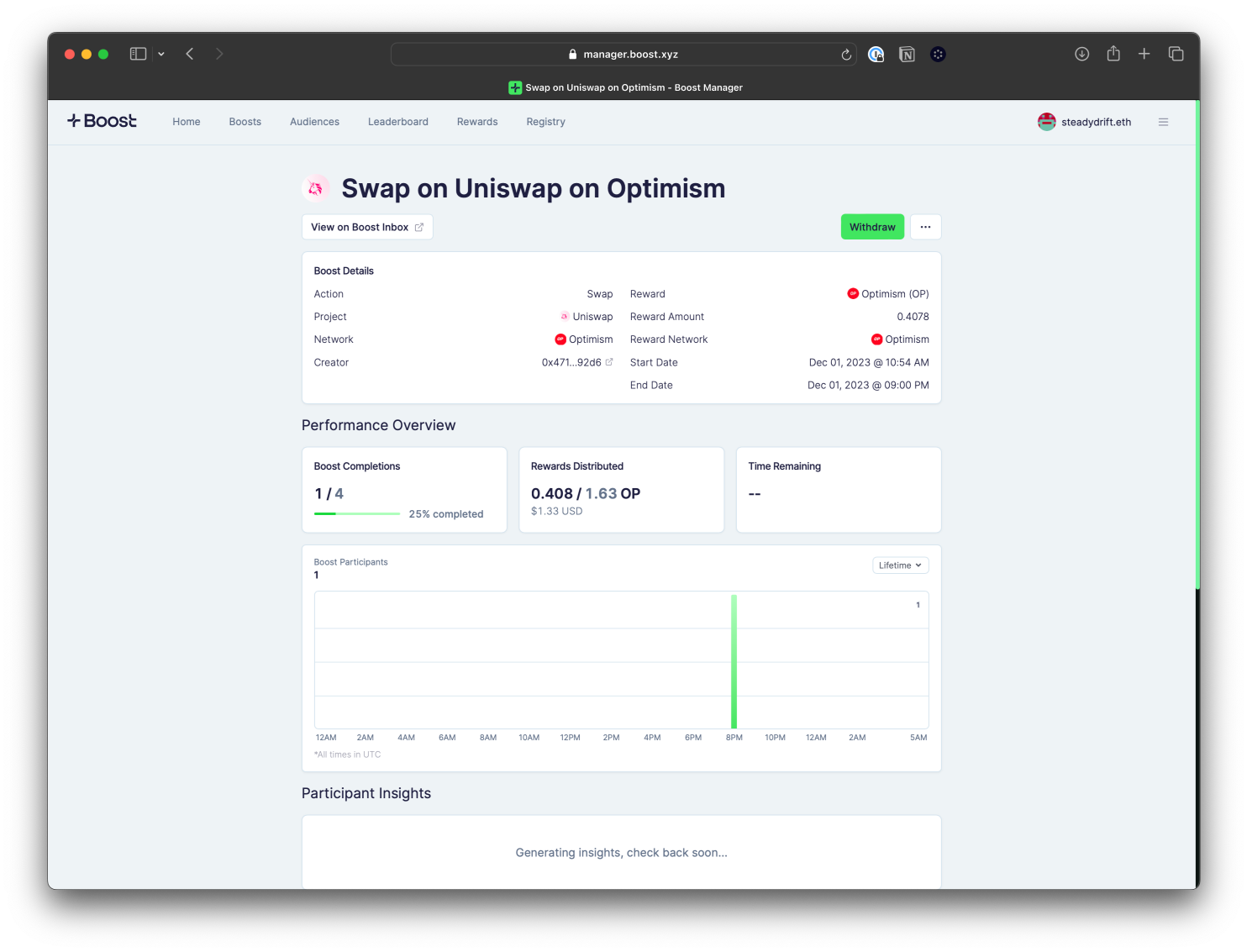The image size is (1247, 952).
Task: Click the Uniswap icon beside the page title
Action: coord(316,187)
